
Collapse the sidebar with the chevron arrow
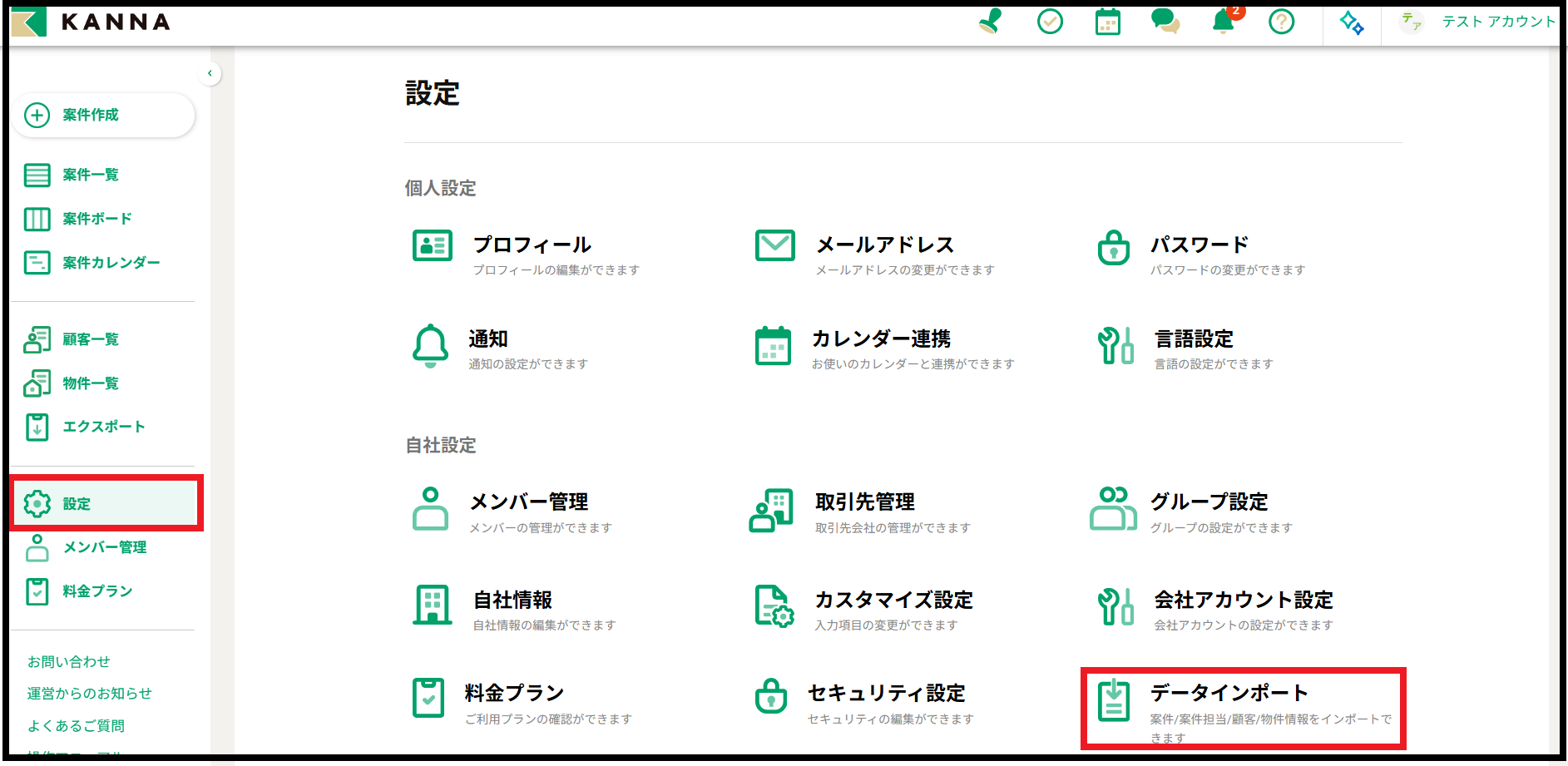pyautogui.click(x=210, y=73)
